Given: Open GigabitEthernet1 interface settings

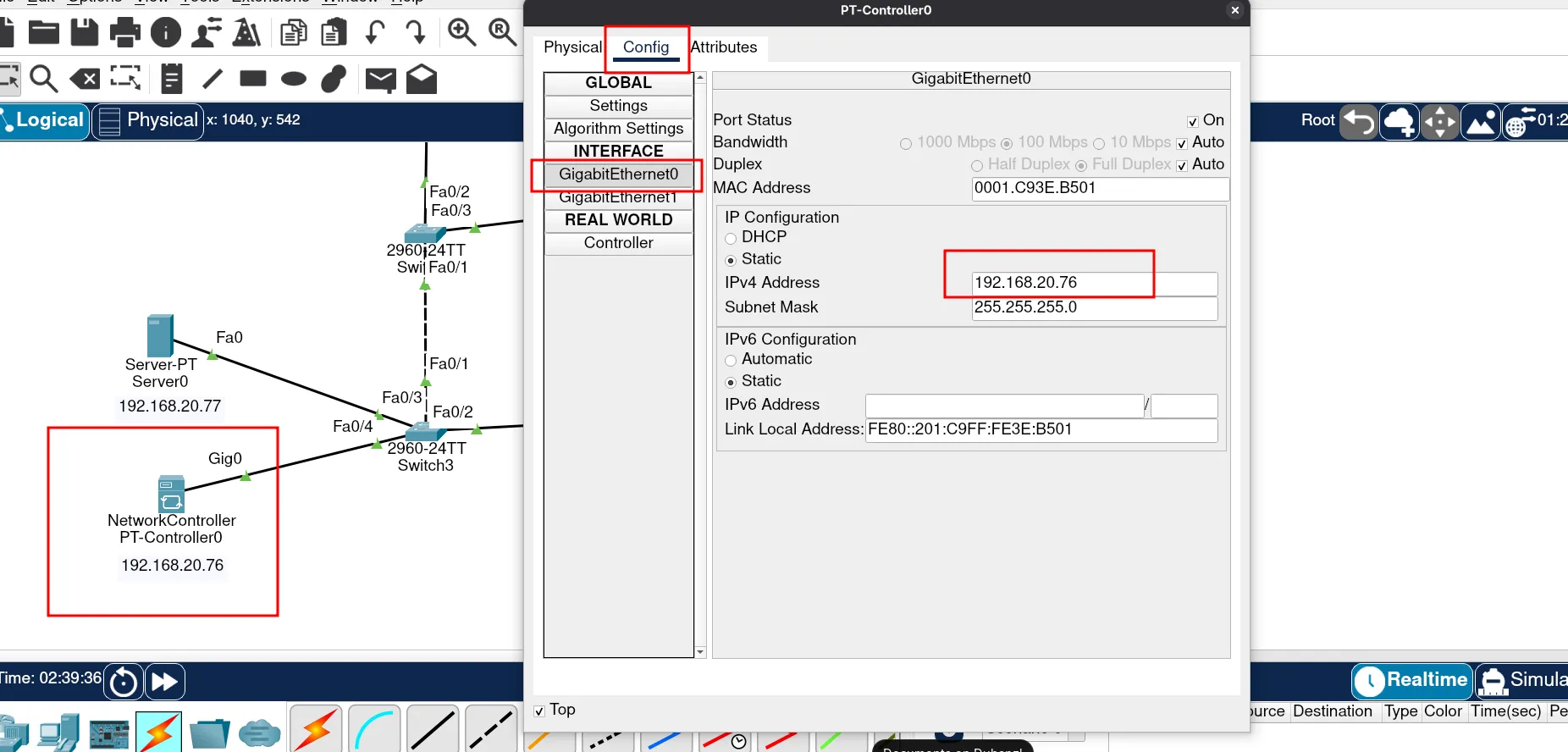Looking at the screenshot, I should tap(618, 197).
